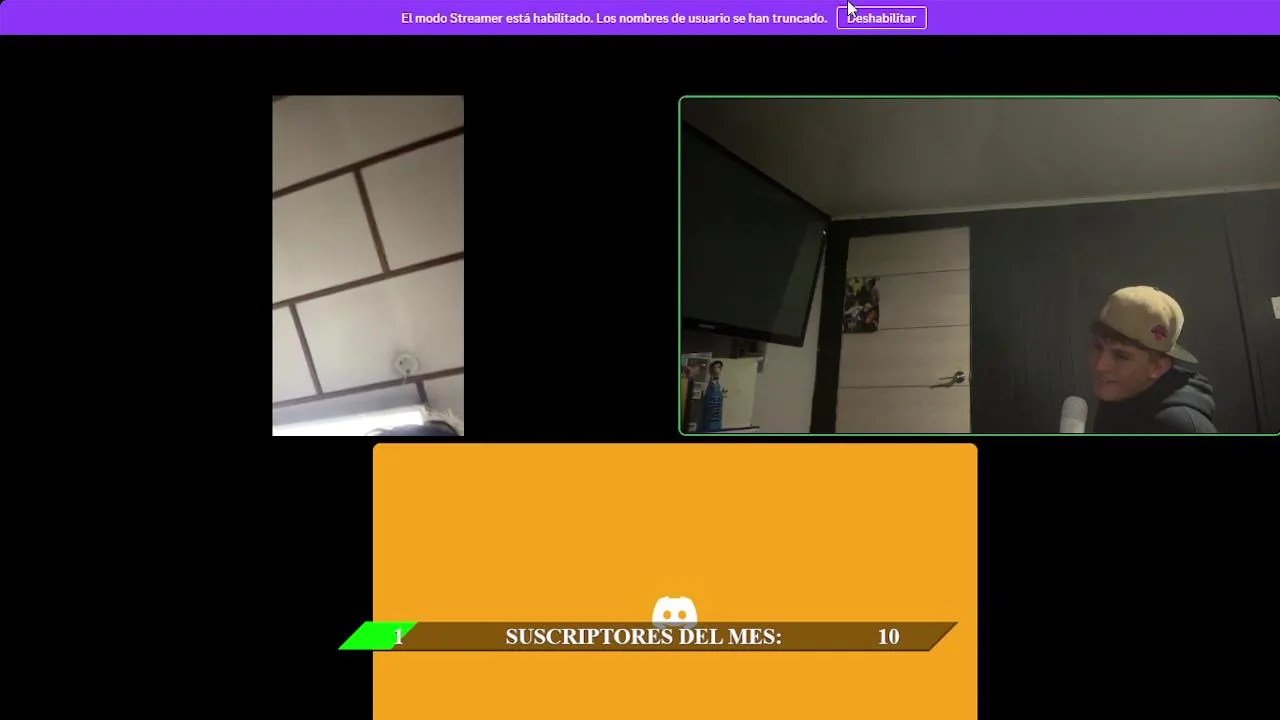The width and height of the screenshot is (1280, 720).
Task: Click the green progress bar showing 1
Action: coord(380,636)
